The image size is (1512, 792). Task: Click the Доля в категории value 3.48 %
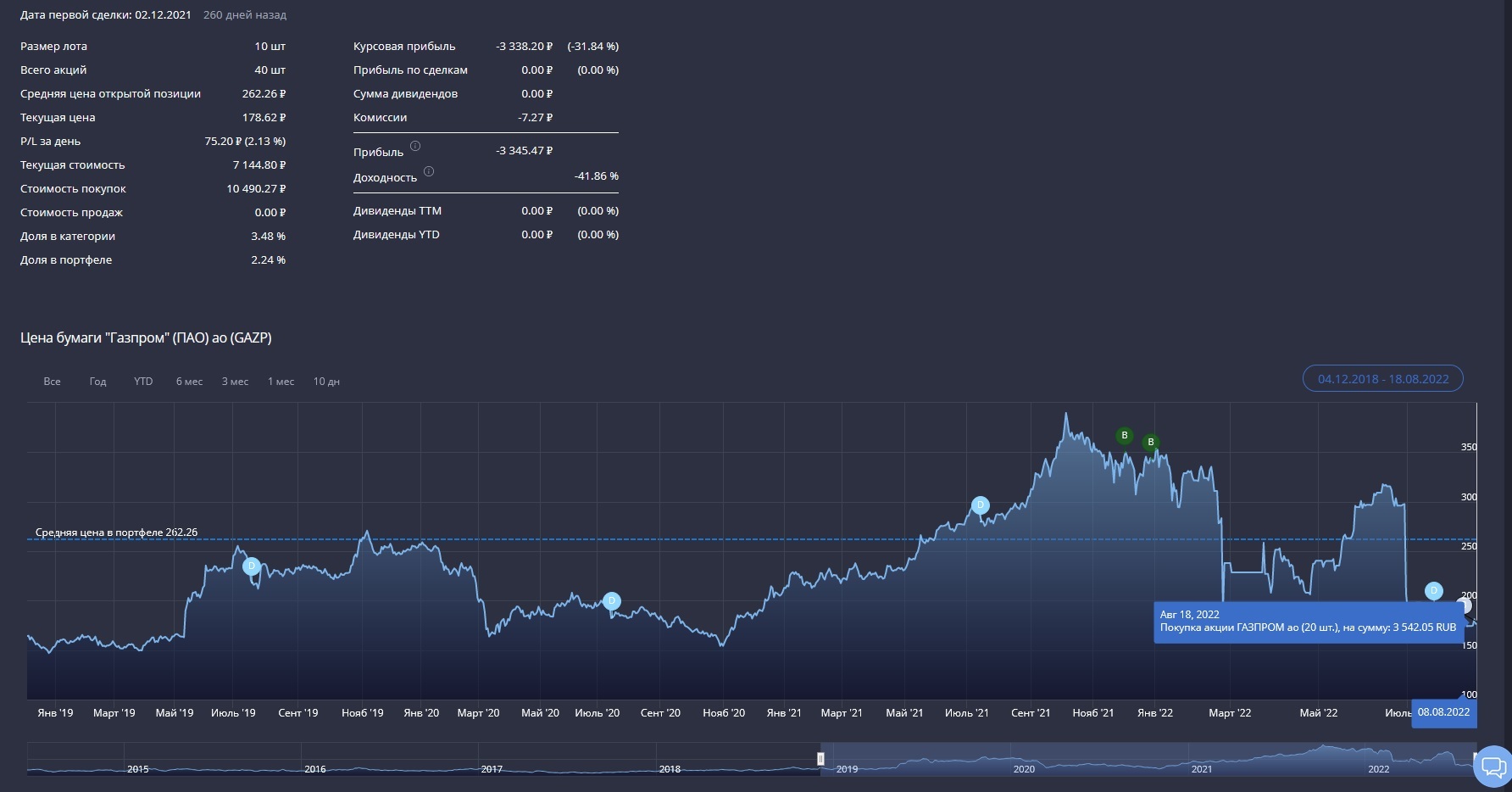coord(268,237)
